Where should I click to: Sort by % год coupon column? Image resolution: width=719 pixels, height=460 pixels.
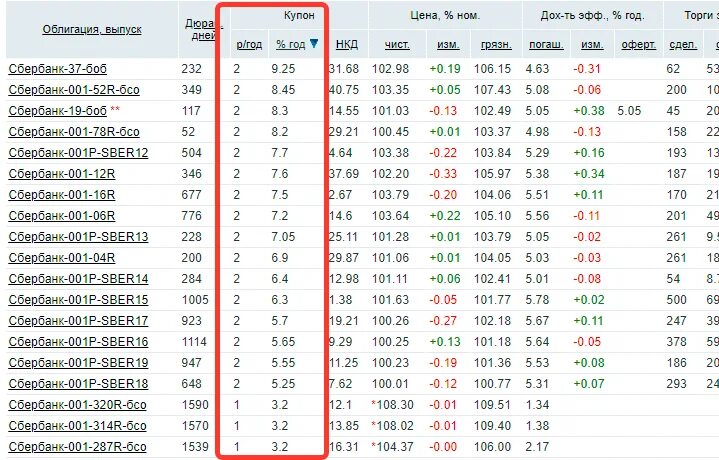pyautogui.click(x=290, y=44)
